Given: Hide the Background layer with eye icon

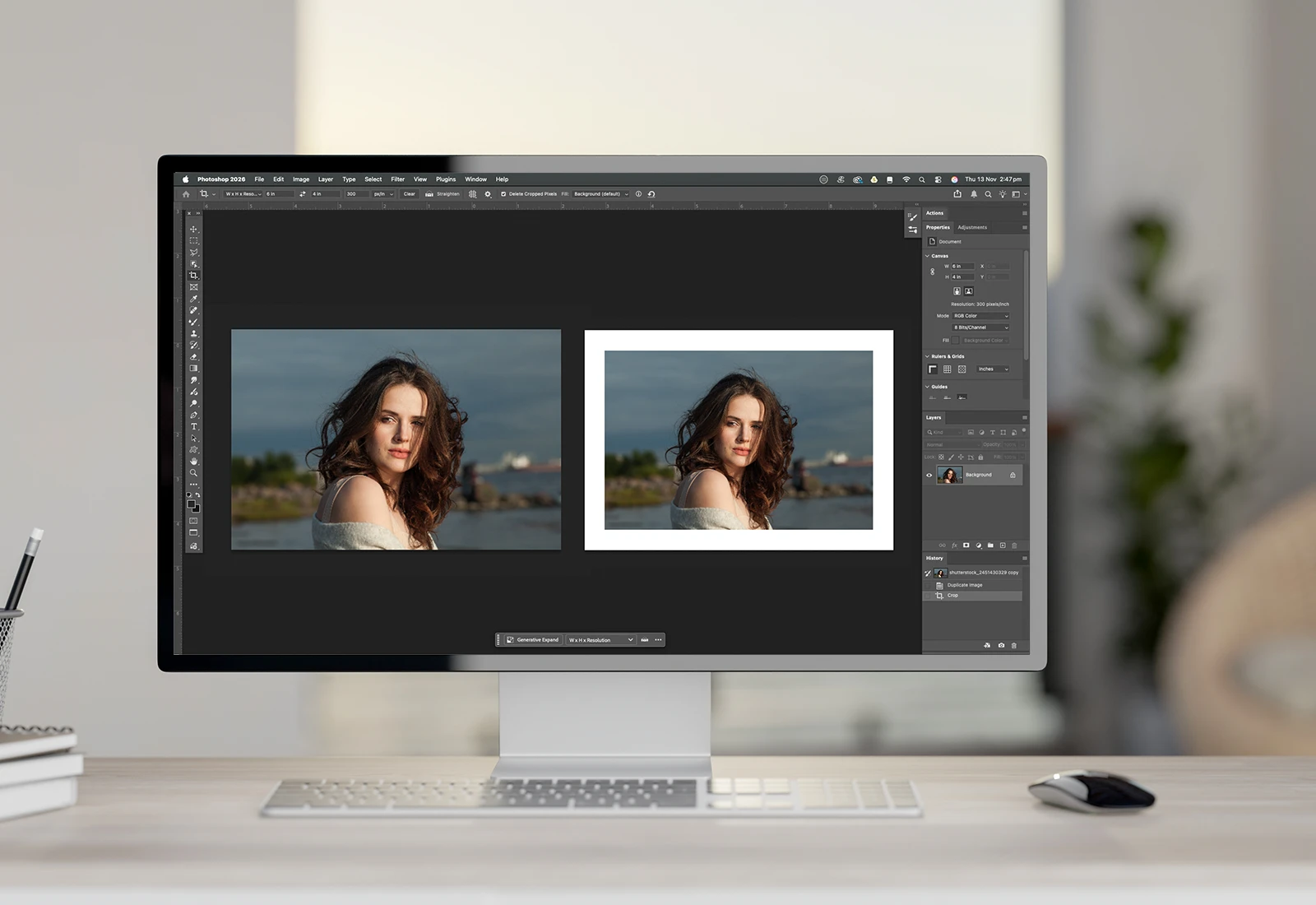Looking at the screenshot, I should pos(929,475).
